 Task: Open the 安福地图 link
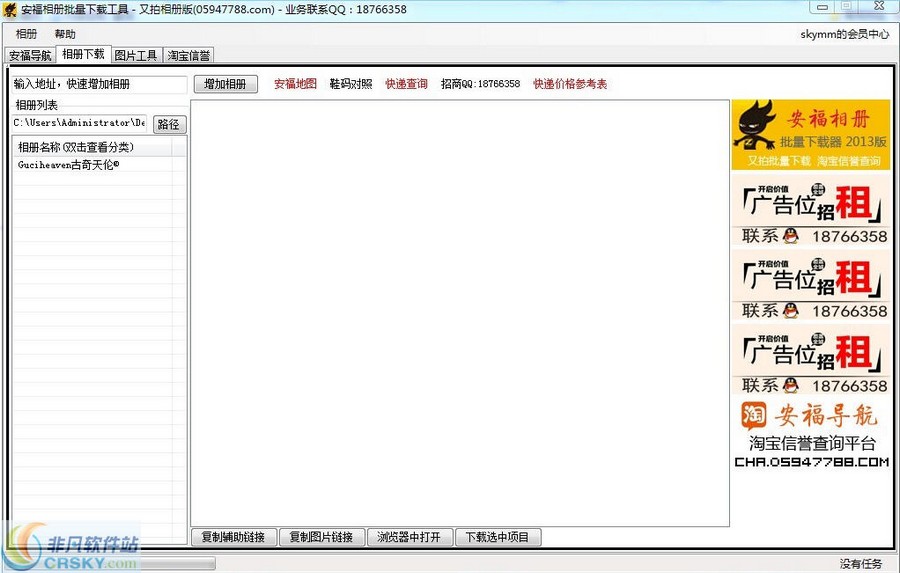pyautogui.click(x=296, y=84)
